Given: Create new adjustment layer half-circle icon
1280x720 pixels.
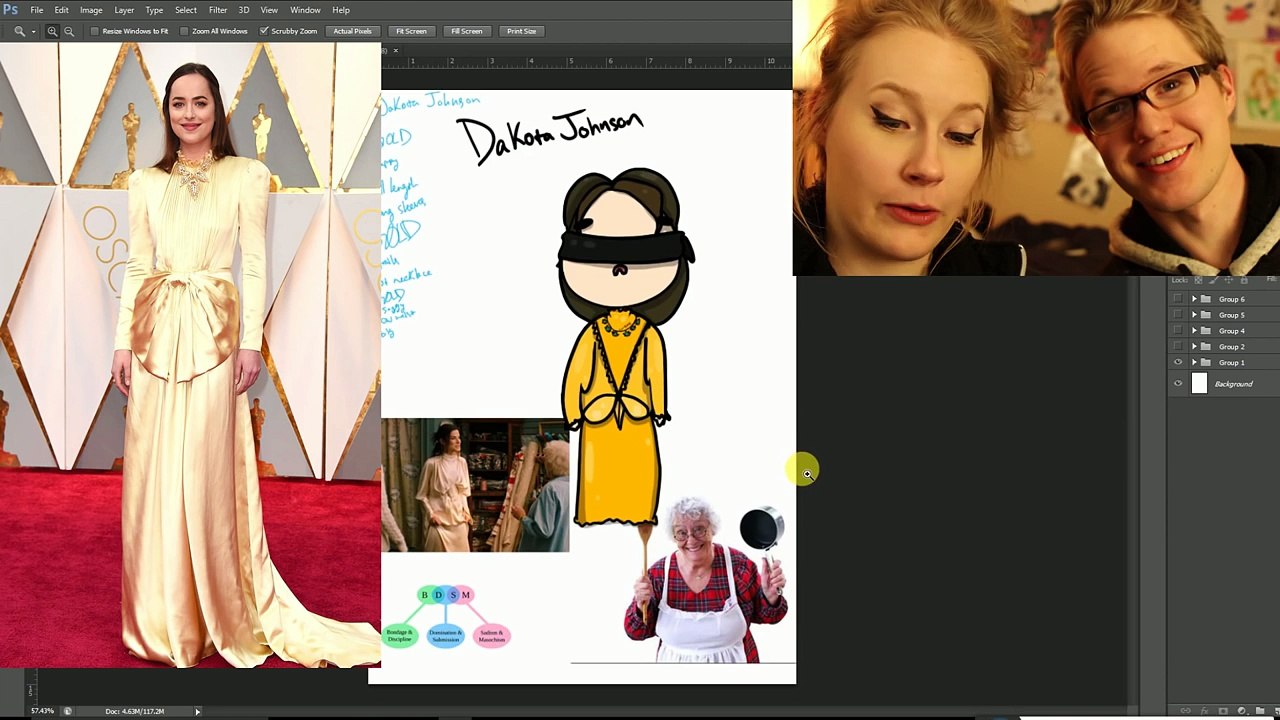Looking at the screenshot, I should [1242, 711].
